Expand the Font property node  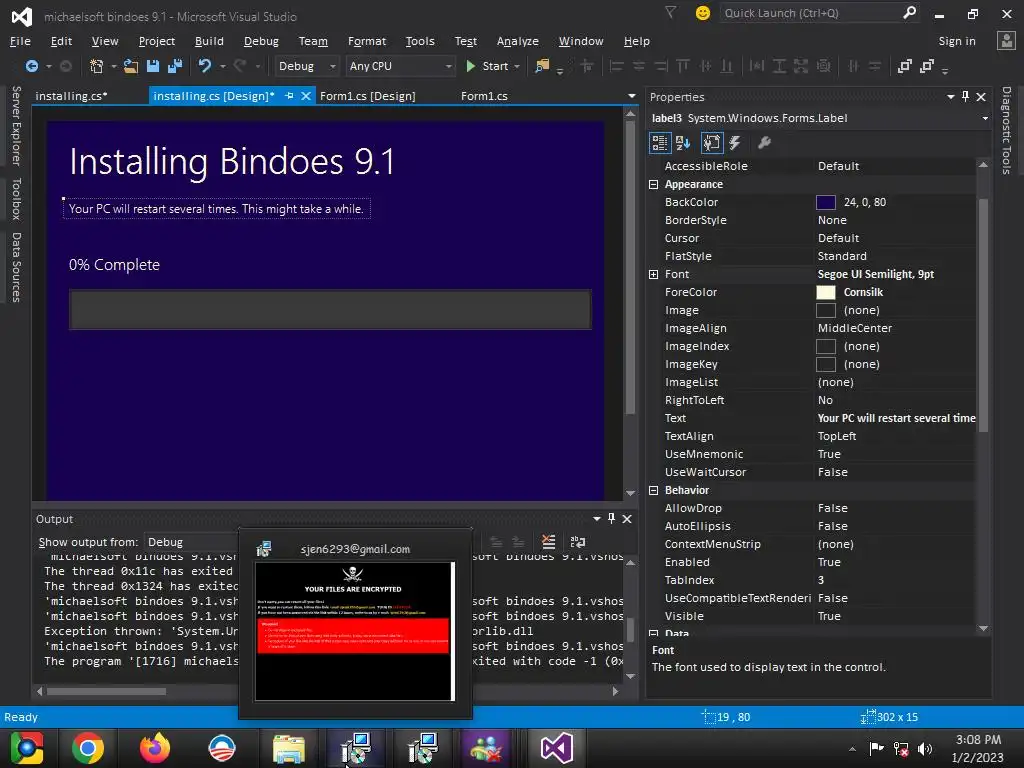pyautogui.click(x=653, y=274)
